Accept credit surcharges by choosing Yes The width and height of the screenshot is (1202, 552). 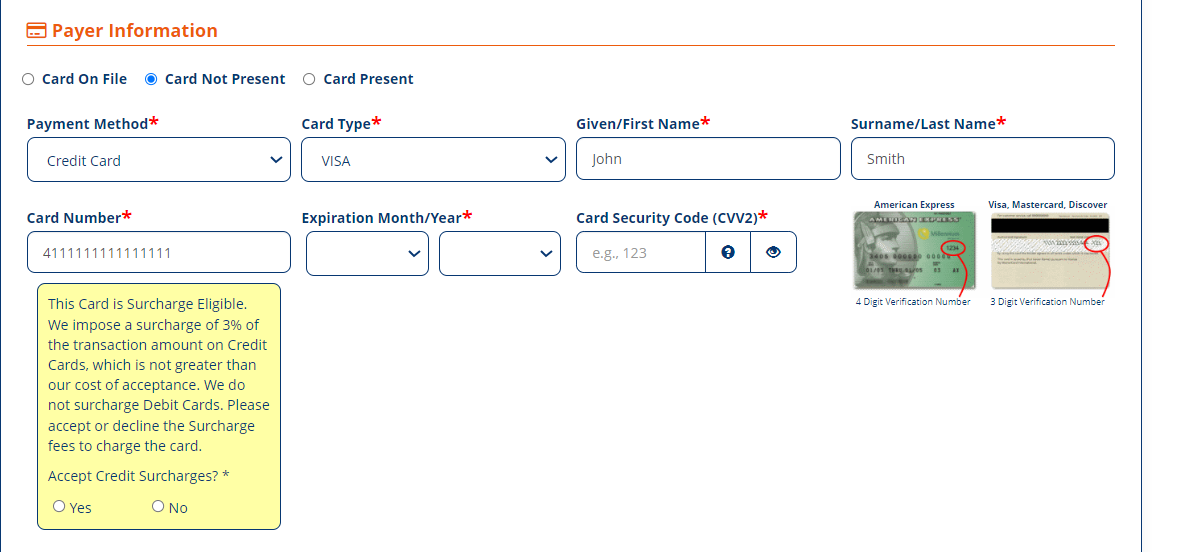(59, 507)
